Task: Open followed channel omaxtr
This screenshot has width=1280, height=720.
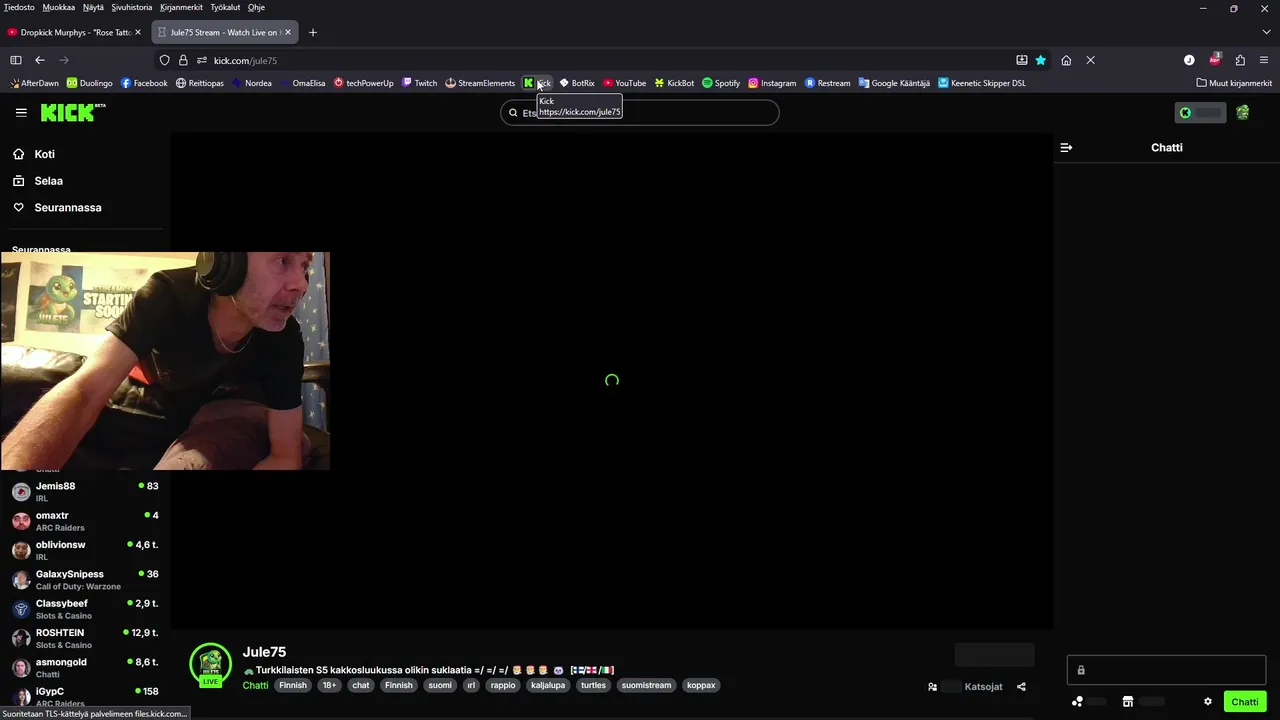Action: [85, 521]
